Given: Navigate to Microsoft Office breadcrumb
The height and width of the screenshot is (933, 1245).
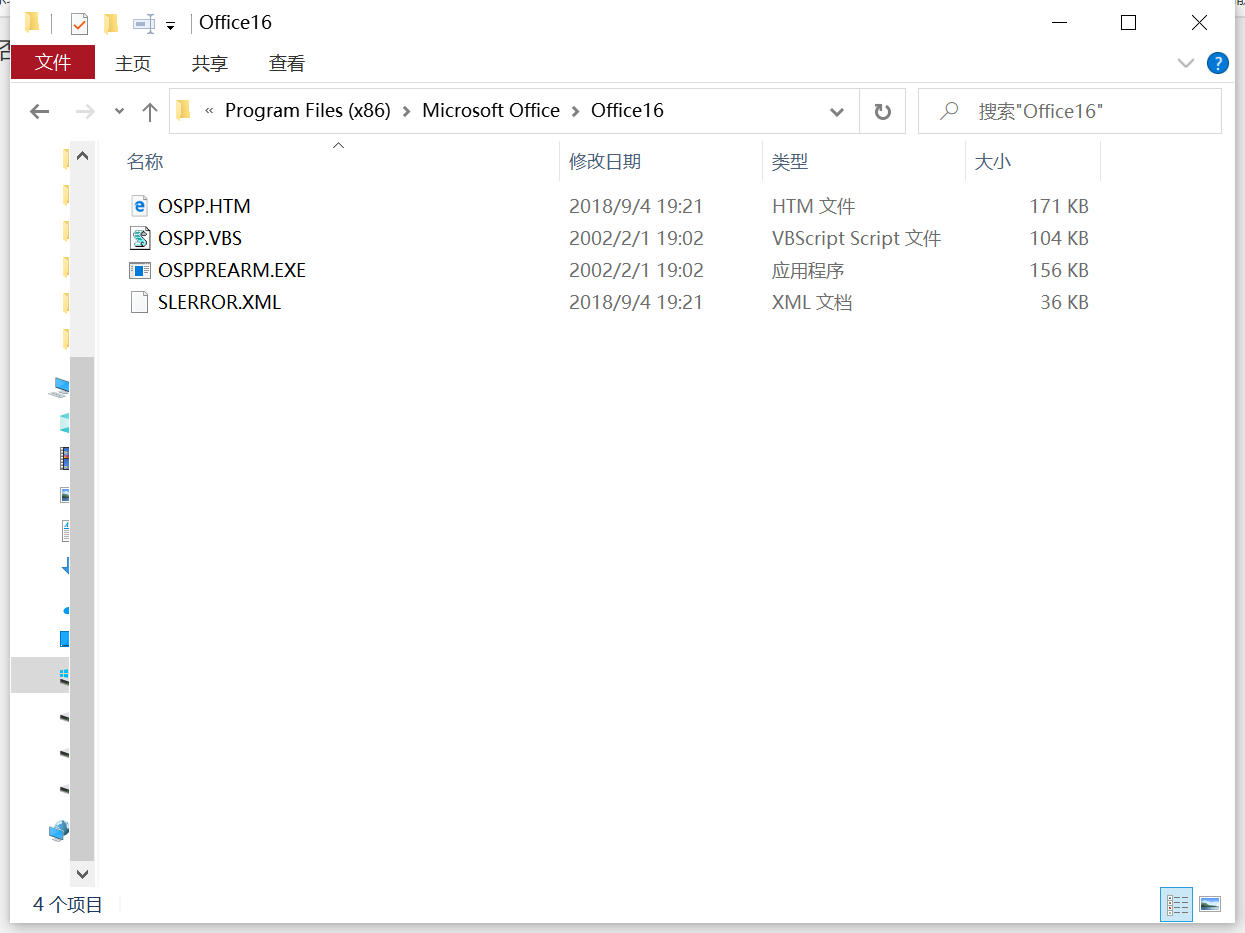Looking at the screenshot, I should tap(491, 111).
